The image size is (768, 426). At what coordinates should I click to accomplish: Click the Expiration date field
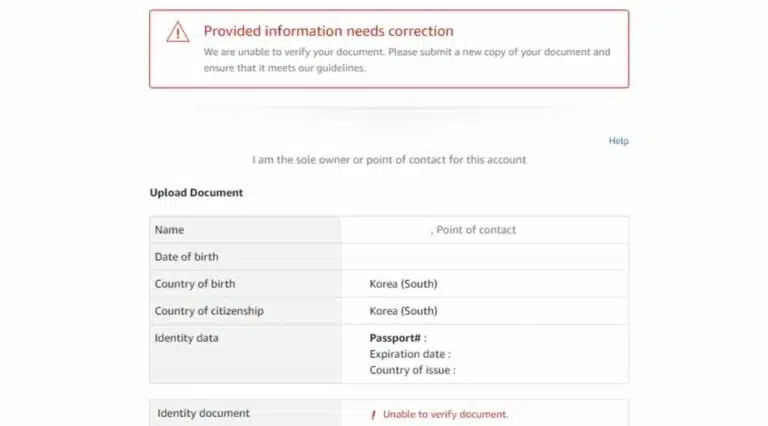click(410, 354)
